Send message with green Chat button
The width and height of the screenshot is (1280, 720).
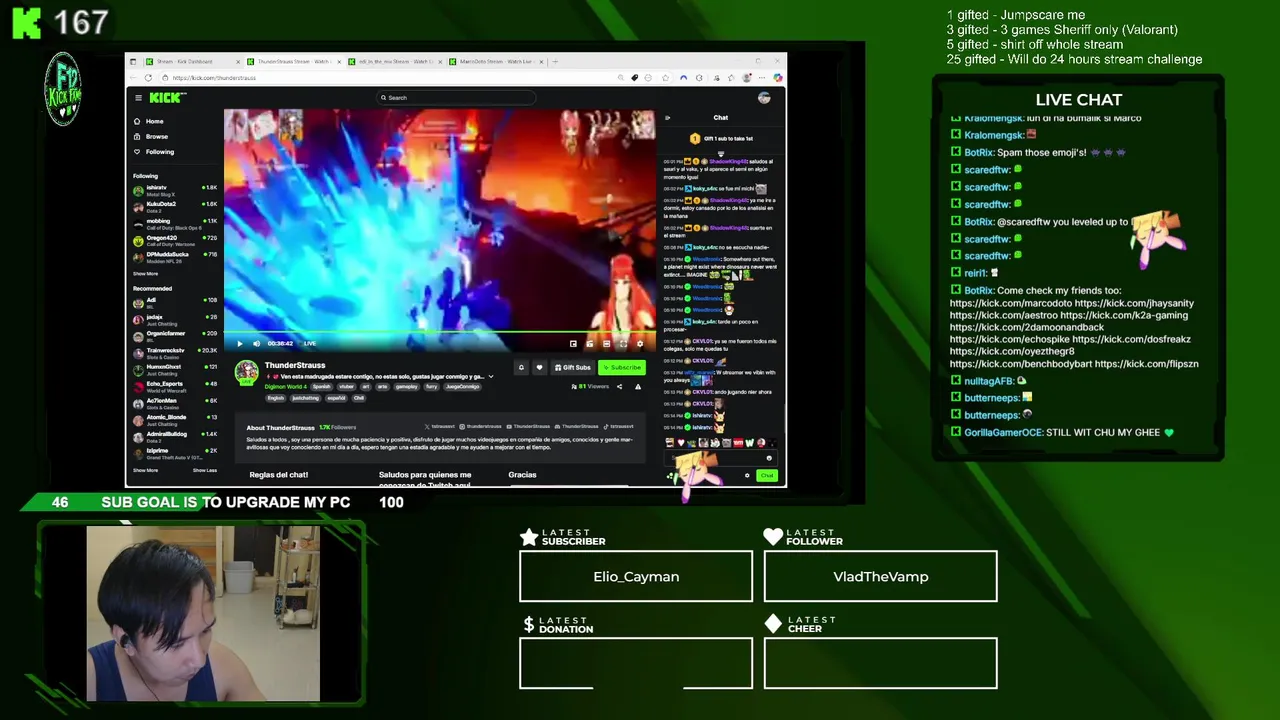click(x=767, y=475)
